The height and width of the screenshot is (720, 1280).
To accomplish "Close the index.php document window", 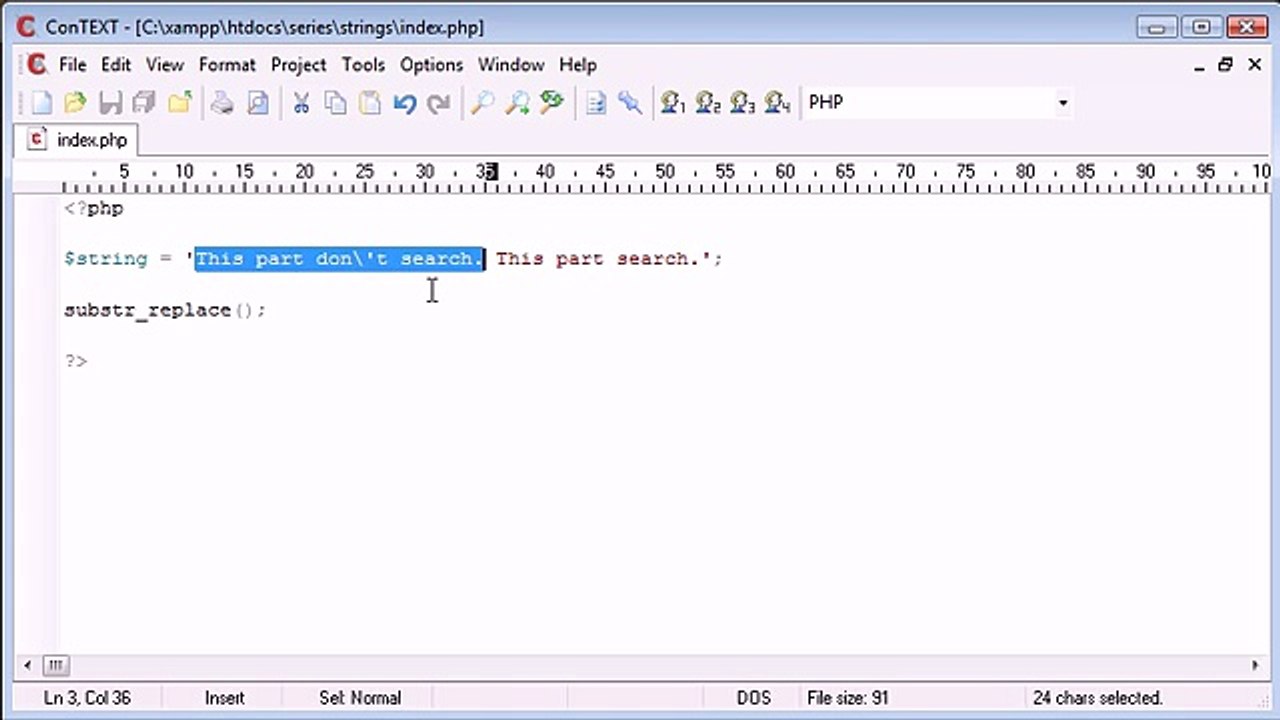I will [1254, 65].
